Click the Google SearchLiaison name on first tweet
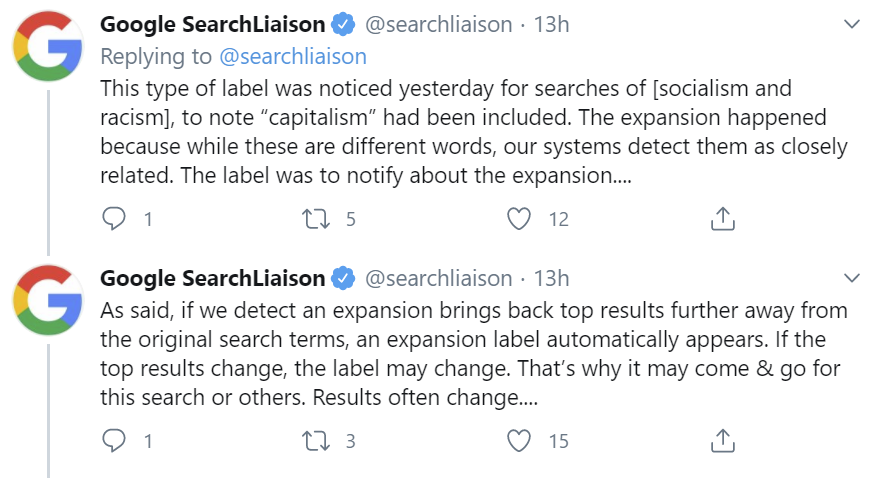 (212, 24)
